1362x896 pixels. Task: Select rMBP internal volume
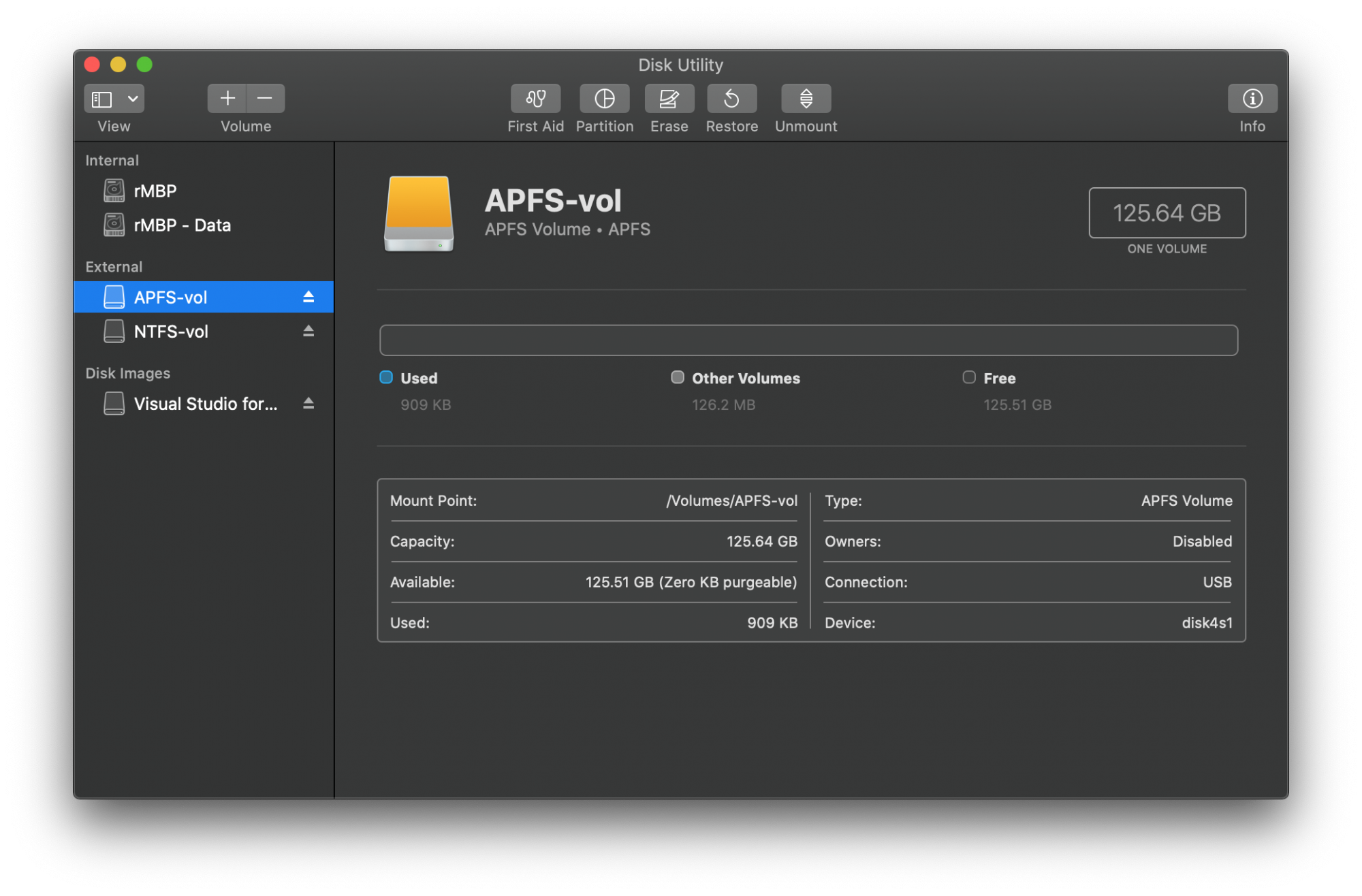(x=155, y=191)
